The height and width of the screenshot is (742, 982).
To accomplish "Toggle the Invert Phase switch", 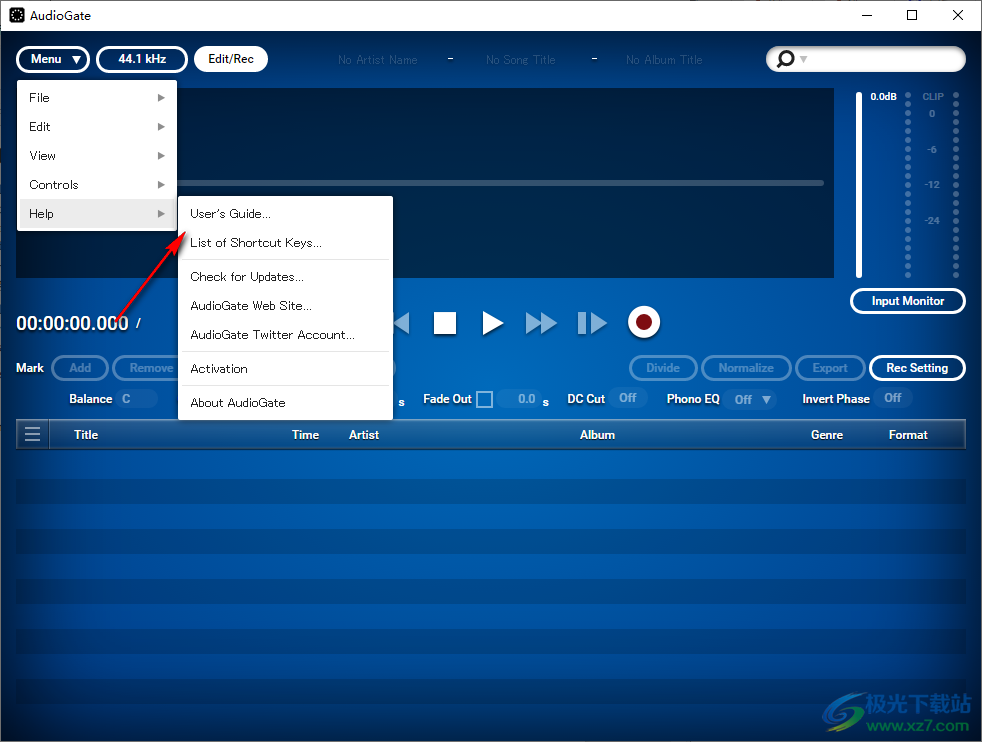I will [x=892, y=398].
